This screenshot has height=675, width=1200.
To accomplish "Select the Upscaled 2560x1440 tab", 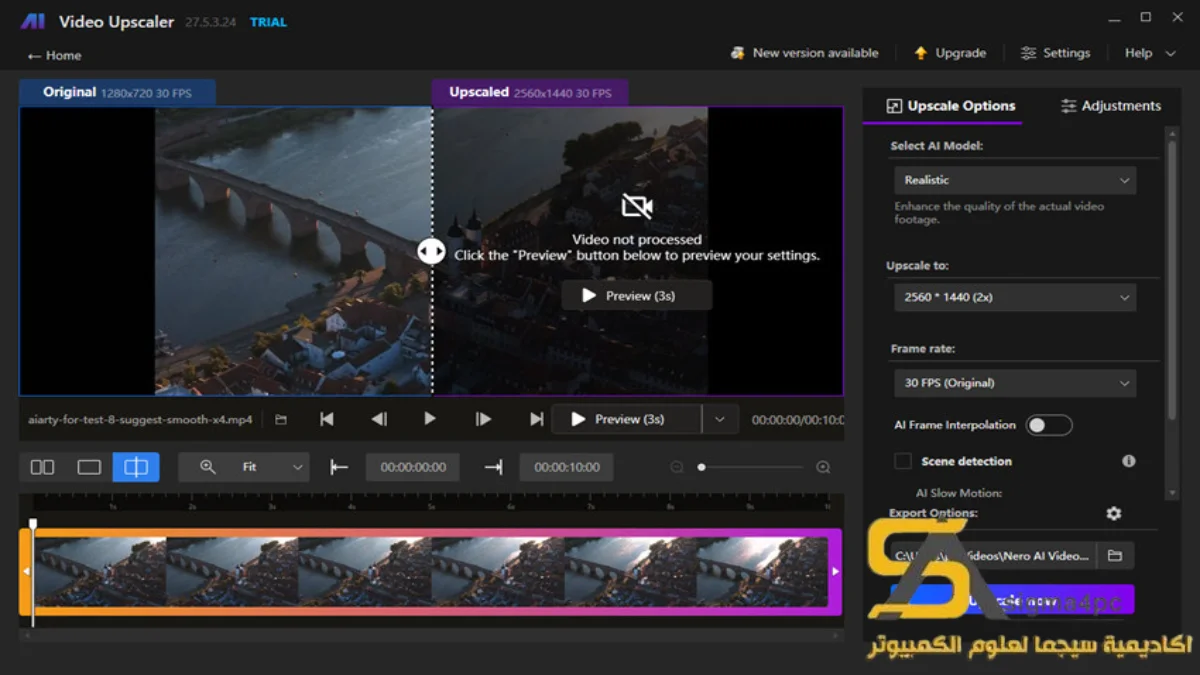I will (530, 93).
